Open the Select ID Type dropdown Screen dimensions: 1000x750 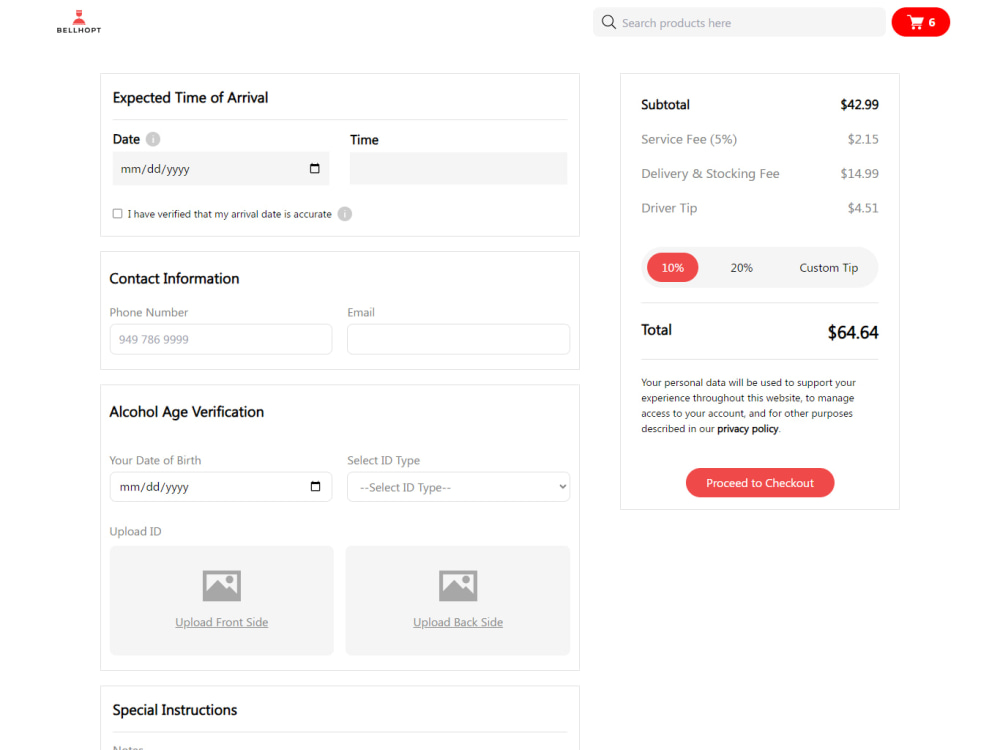(458, 487)
